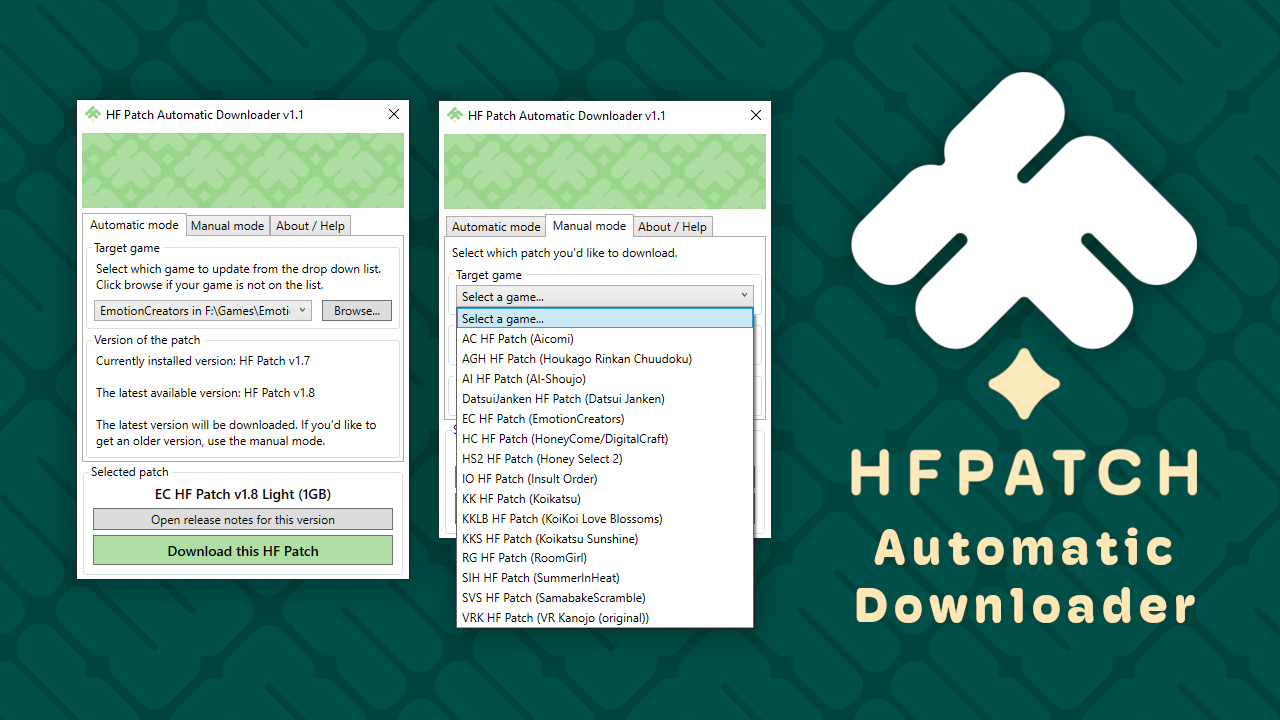The image size is (1280, 720).
Task: Select KKS HF Patch (Koikatsu Sunshine)
Action: coord(605,539)
